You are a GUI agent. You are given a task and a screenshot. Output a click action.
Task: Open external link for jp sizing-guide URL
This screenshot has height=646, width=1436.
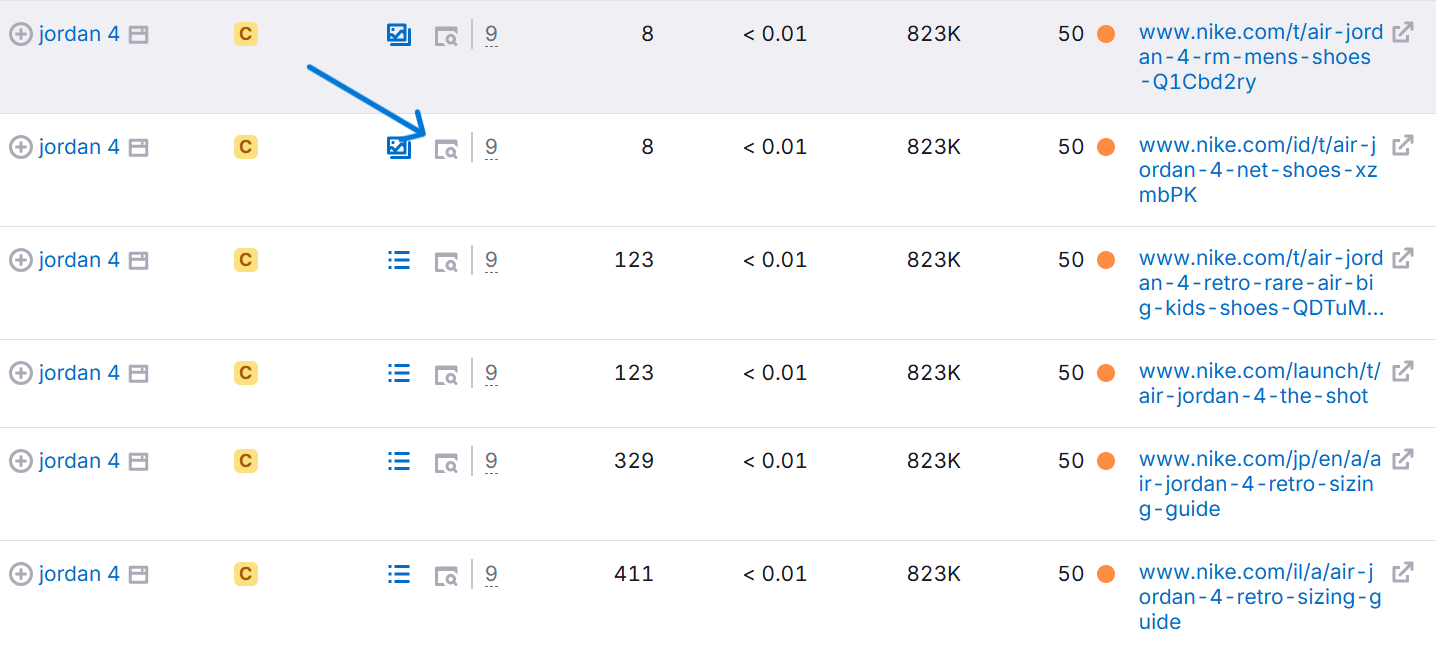point(1403,459)
